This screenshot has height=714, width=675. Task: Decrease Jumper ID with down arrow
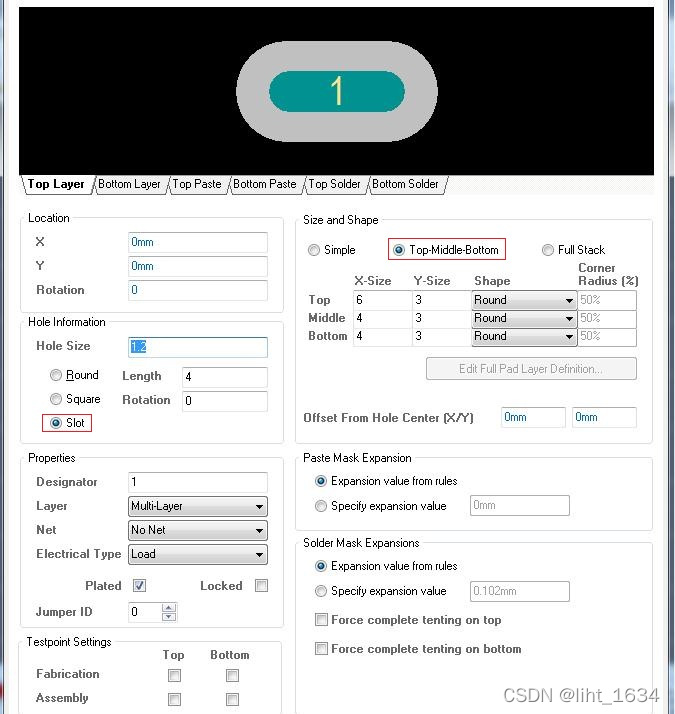click(169, 617)
